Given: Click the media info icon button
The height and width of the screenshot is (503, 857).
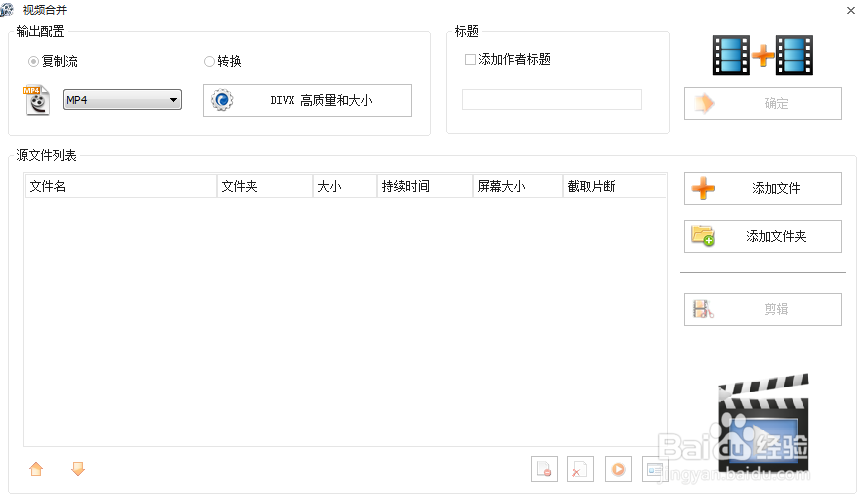Looking at the screenshot, I should pyautogui.click(x=655, y=469).
